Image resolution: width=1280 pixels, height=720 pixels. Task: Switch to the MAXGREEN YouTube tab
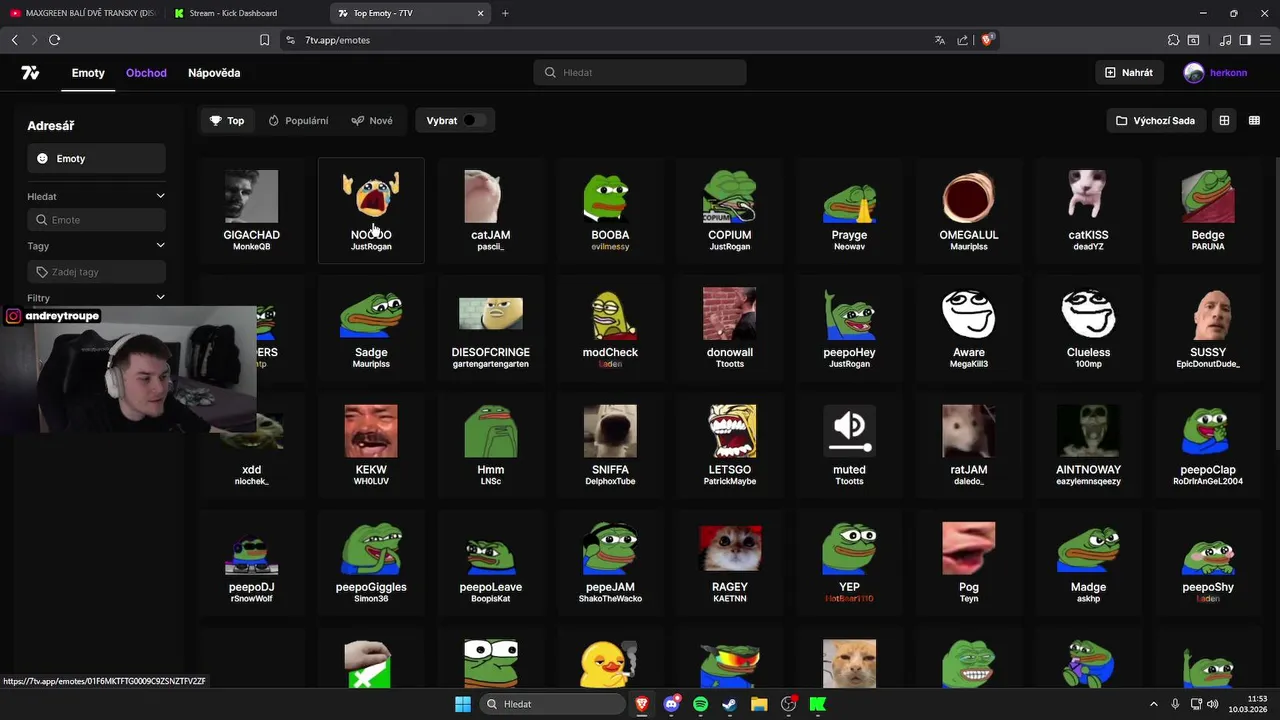82,13
